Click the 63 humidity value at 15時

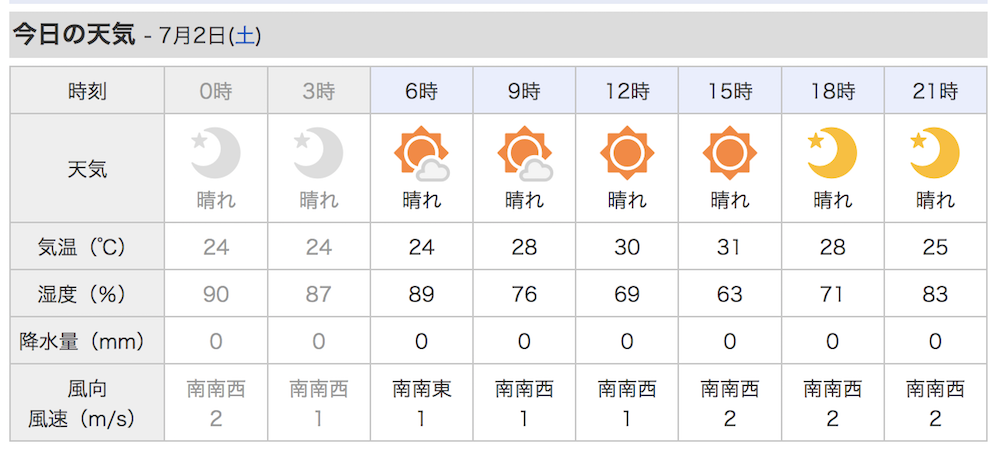(730, 294)
